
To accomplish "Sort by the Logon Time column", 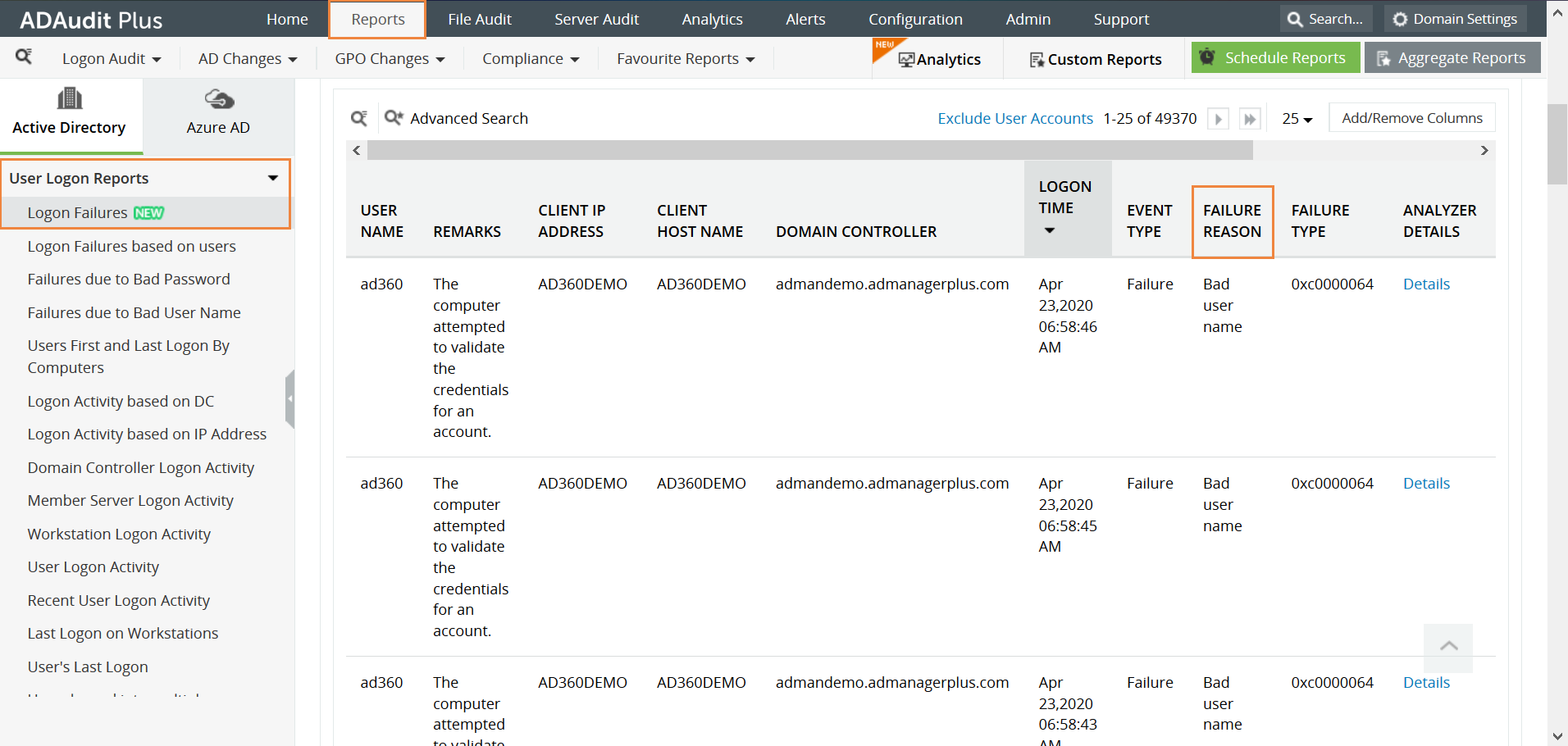I will tap(1068, 208).
